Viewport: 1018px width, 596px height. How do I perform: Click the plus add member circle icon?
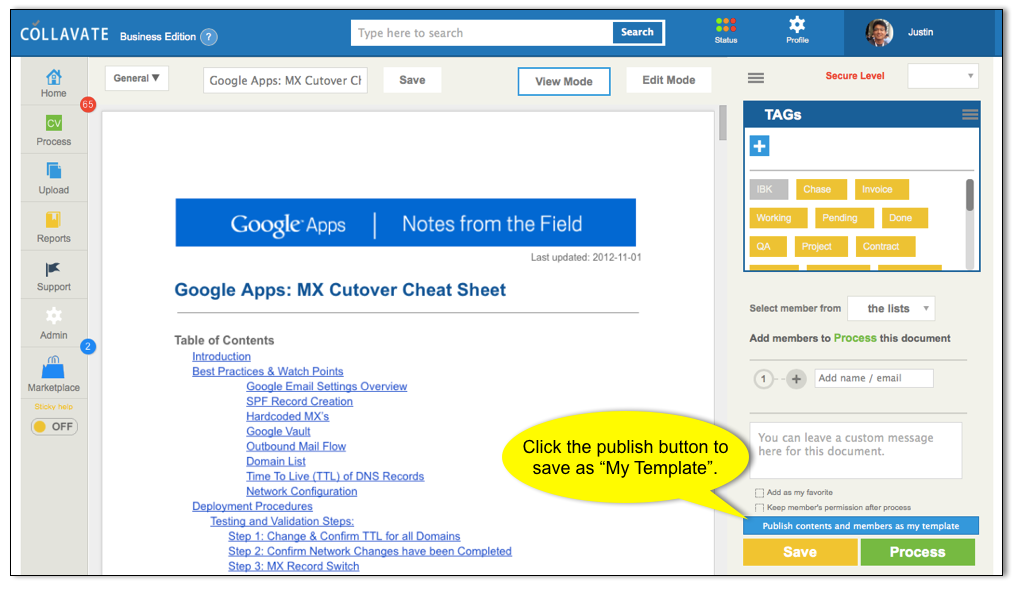point(796,379)
